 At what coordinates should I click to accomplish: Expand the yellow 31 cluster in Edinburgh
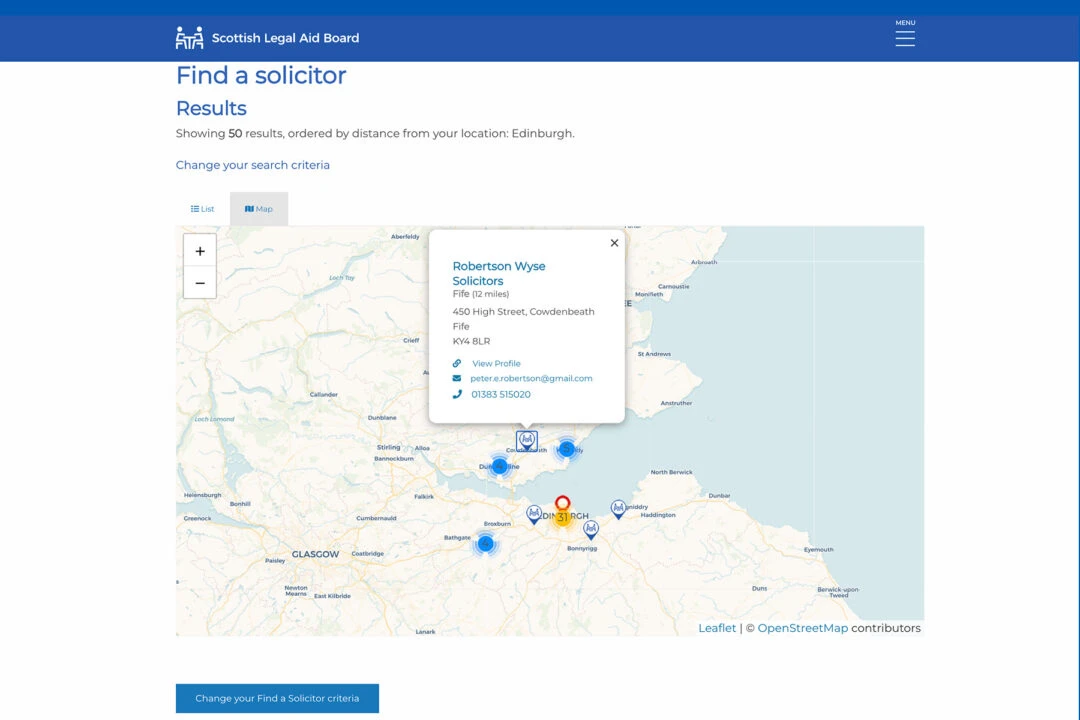point(562,518)
